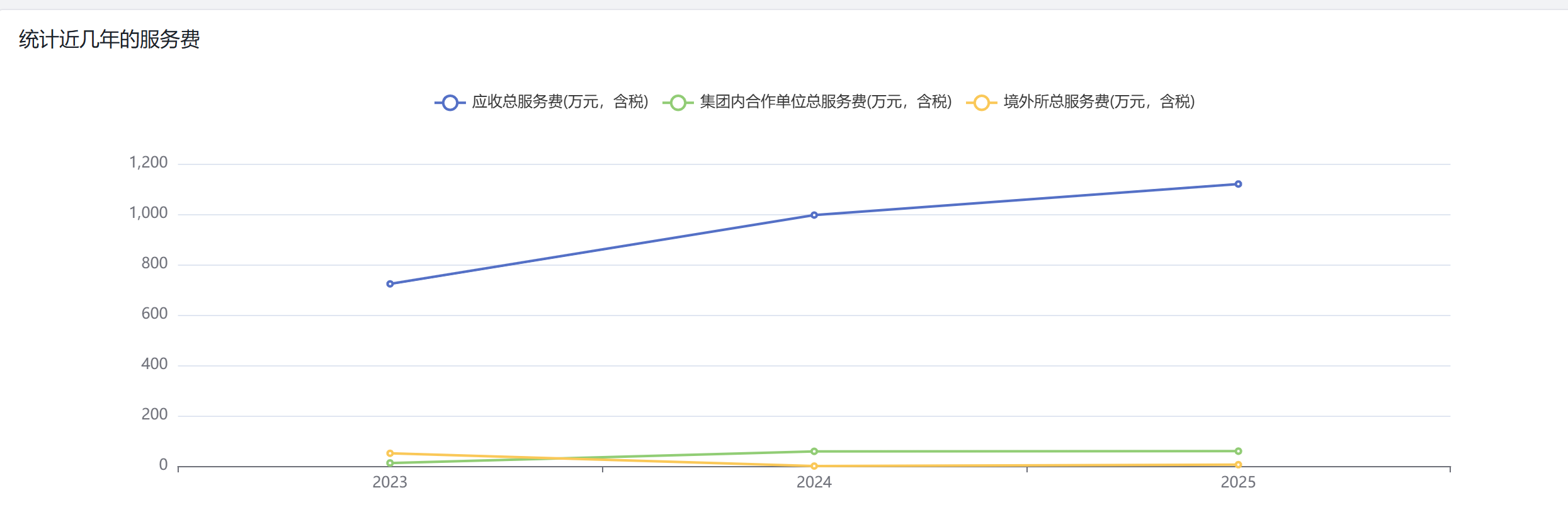Click the 应收总服务费(万元，含税) legend text
This screenshot has width=1568, height=524.
click(560, 102)
